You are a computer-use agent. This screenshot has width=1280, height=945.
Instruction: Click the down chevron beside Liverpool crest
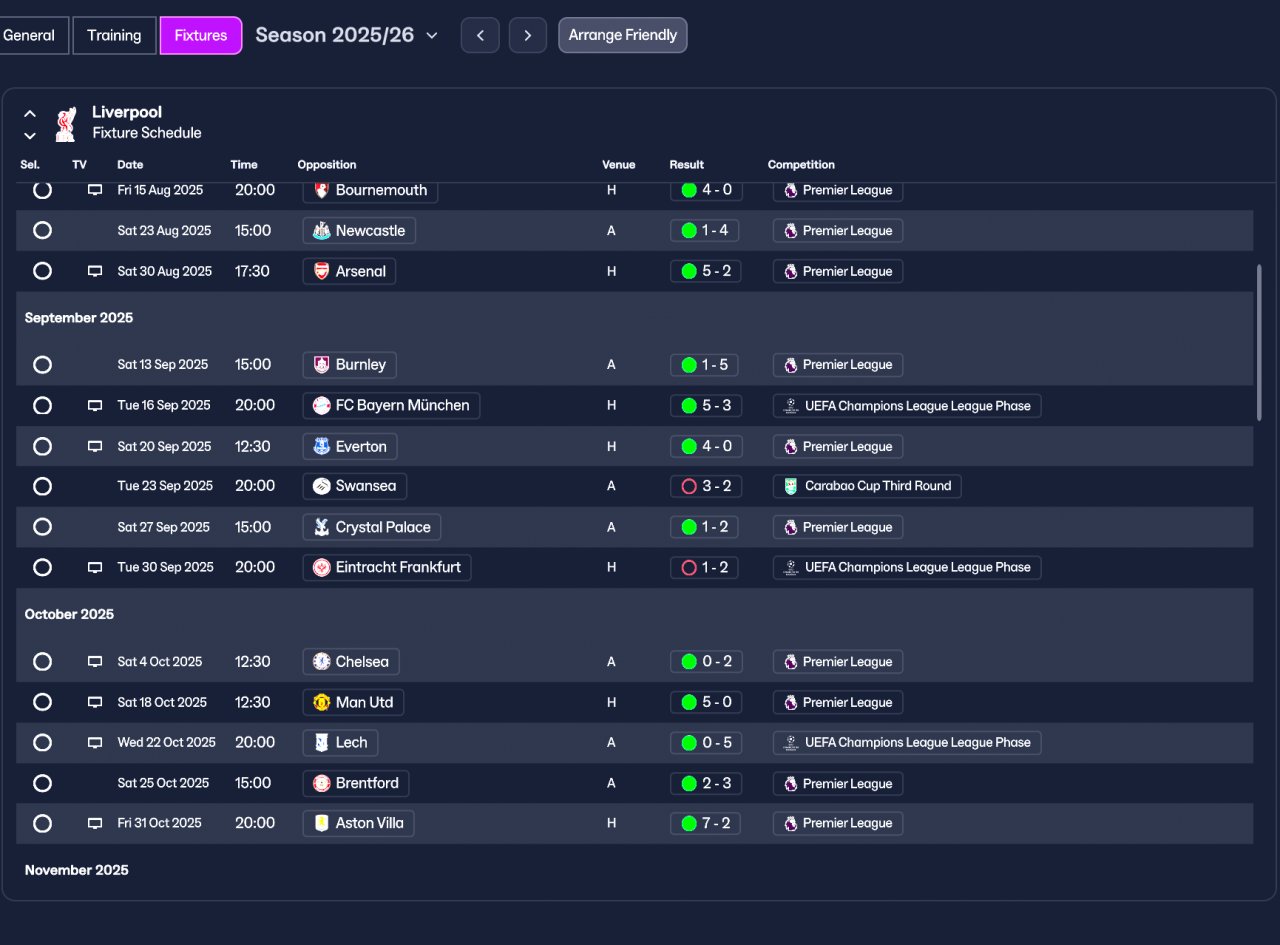click(30, 135)
